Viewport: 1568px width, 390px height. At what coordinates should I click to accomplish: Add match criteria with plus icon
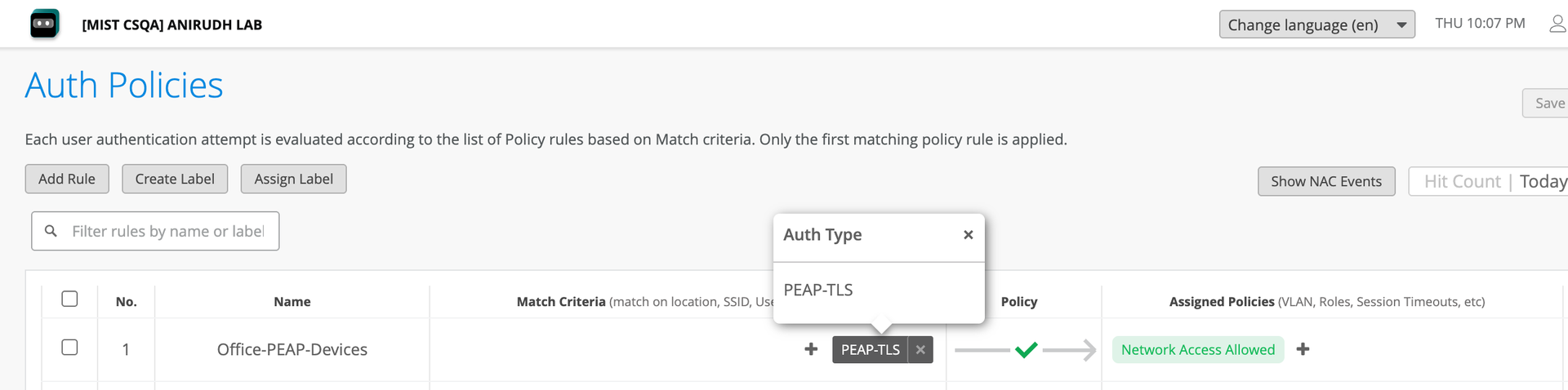811,350
